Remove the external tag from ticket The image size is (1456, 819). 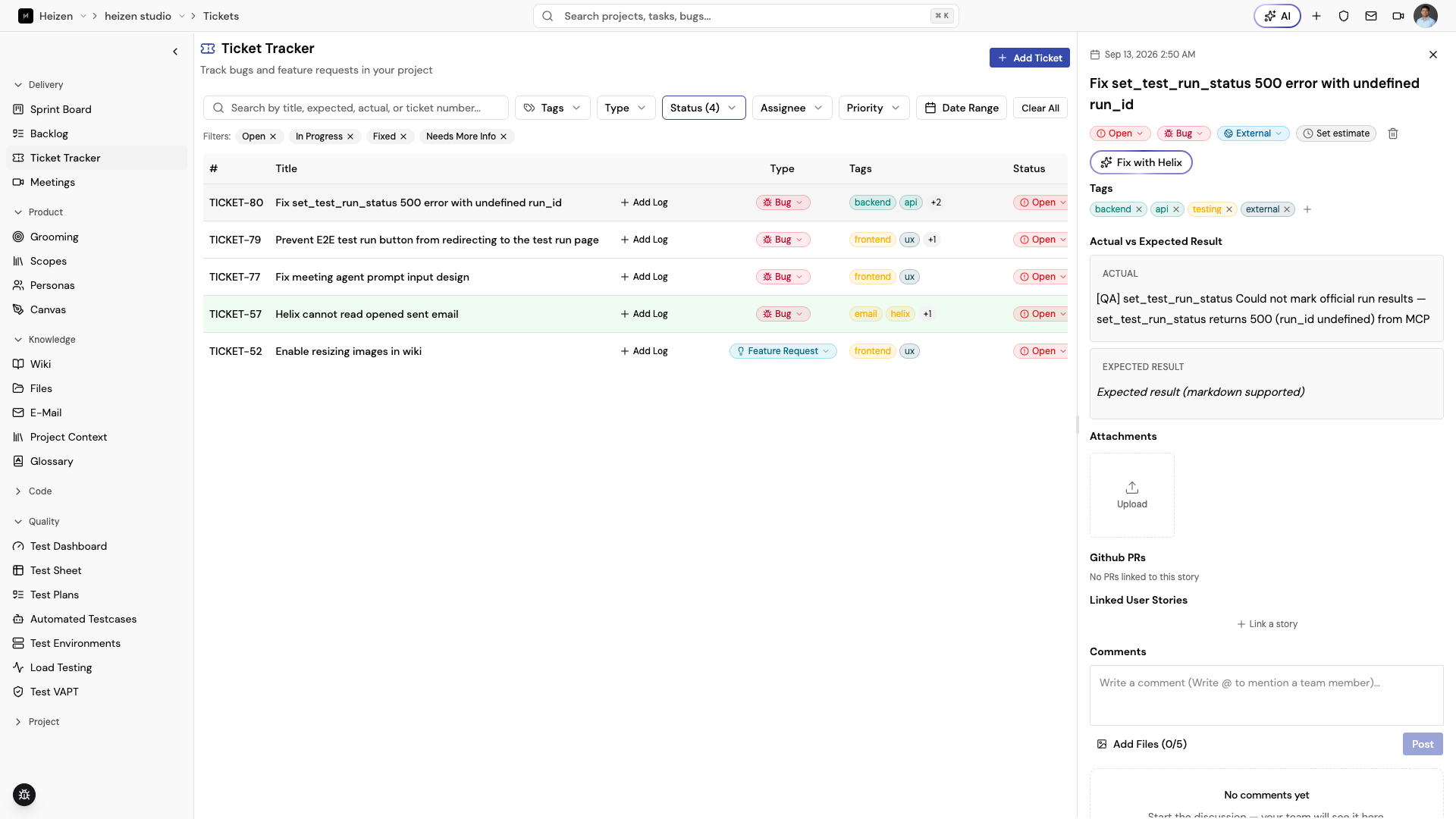[x=1287, y=209]
